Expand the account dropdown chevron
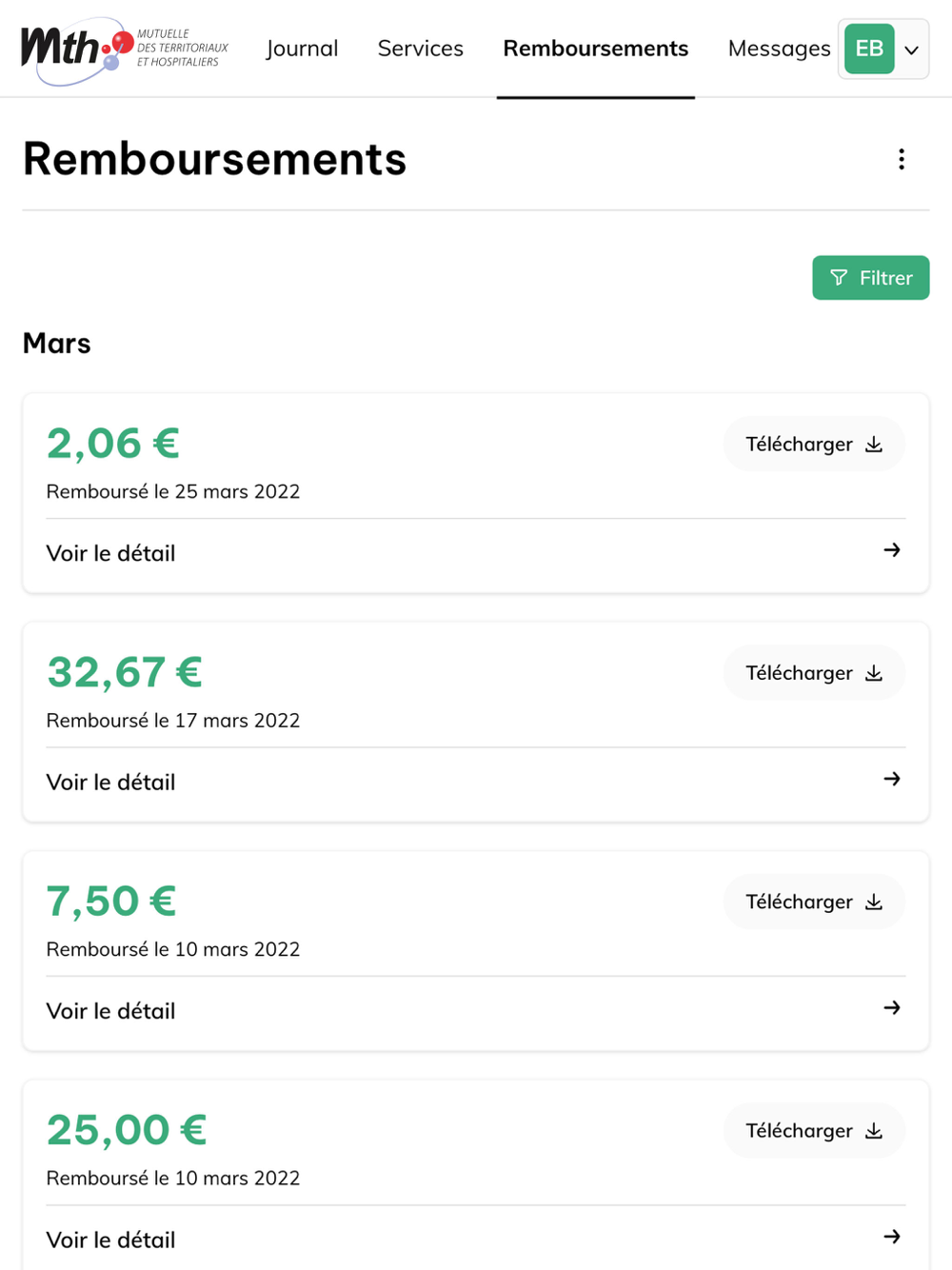 (x=912, y=50)
